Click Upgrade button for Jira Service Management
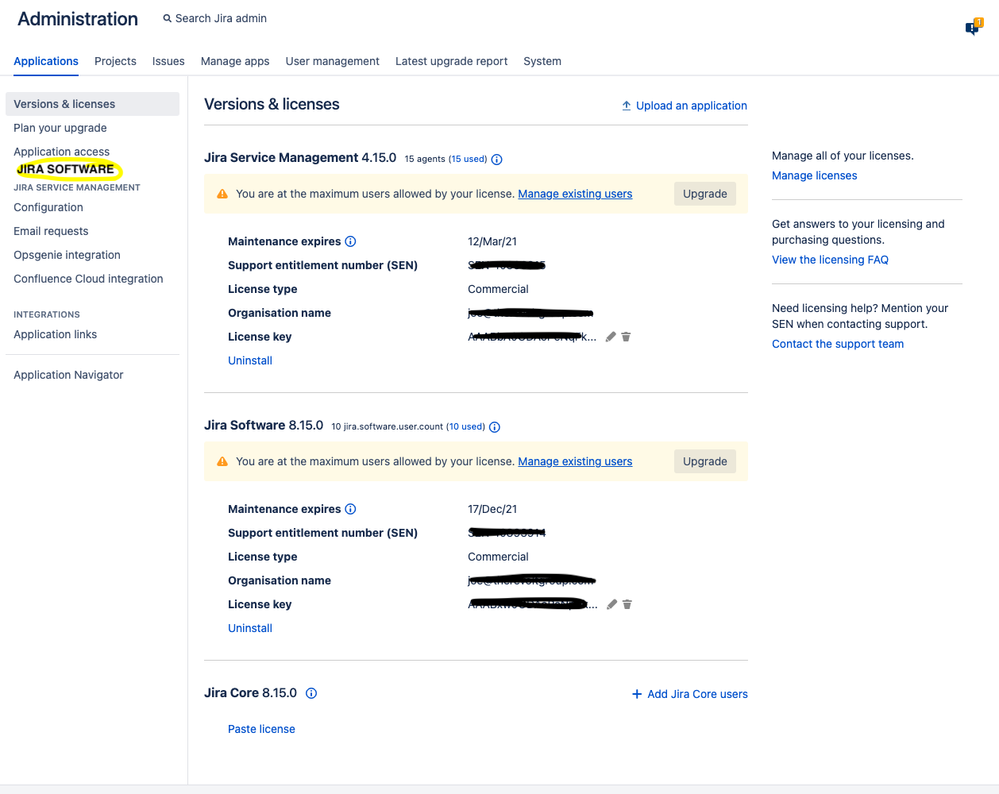The image size is (999, 794). pyautogui.click(x=705, y=194)
